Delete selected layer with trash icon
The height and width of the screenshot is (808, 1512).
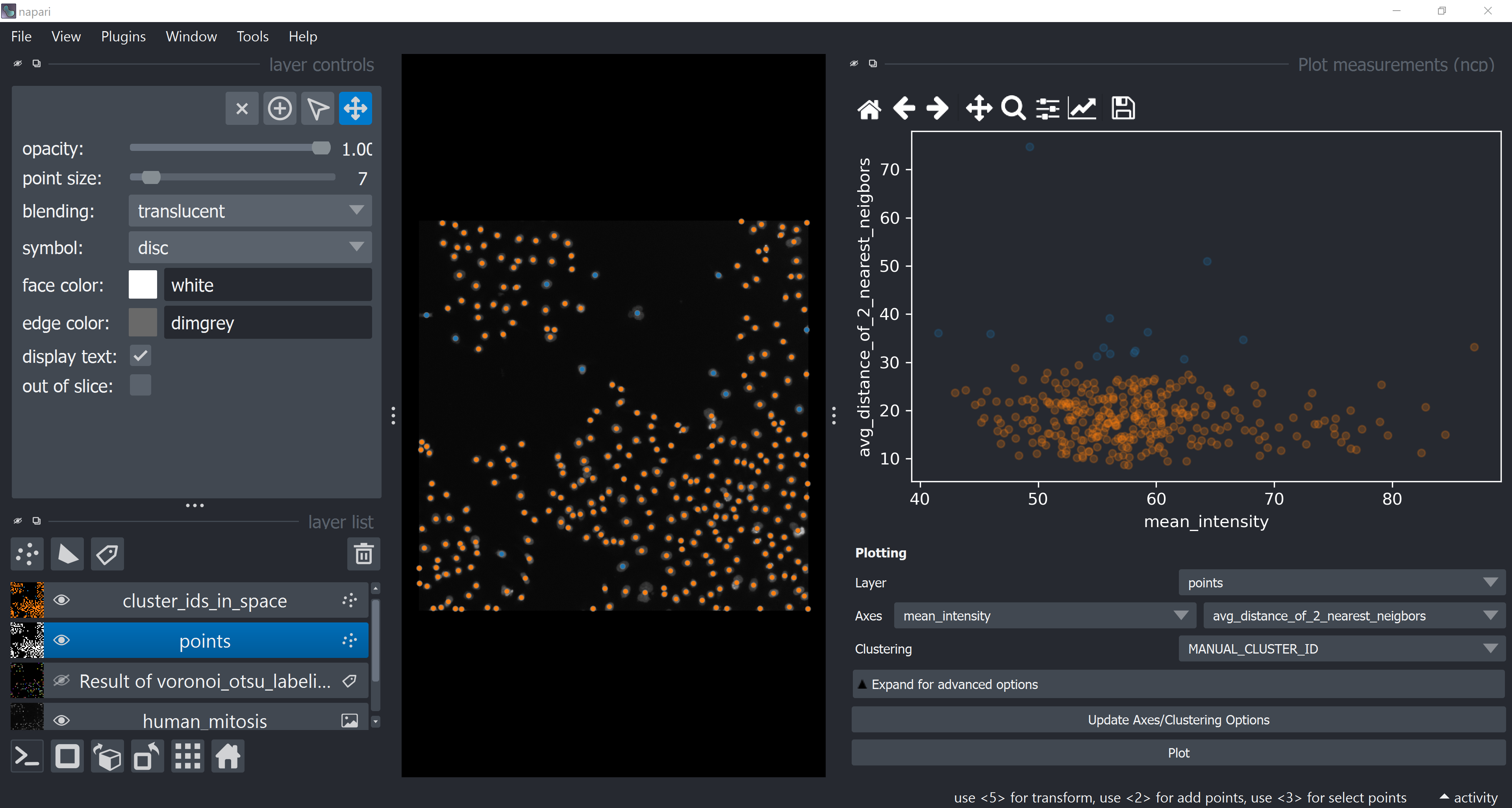coord(364,554)
